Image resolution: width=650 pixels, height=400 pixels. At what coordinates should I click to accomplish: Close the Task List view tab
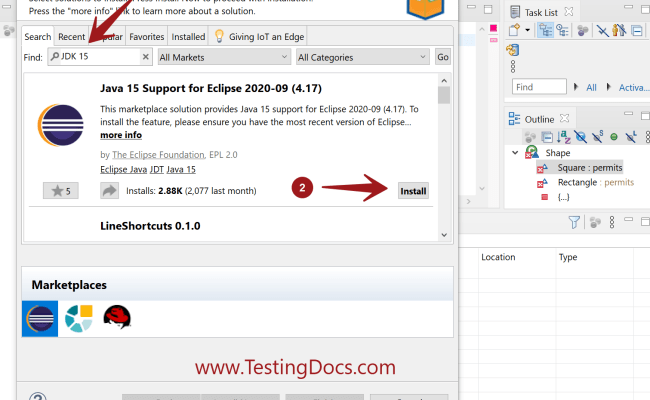pyautogui.click(x=569, y=12)
